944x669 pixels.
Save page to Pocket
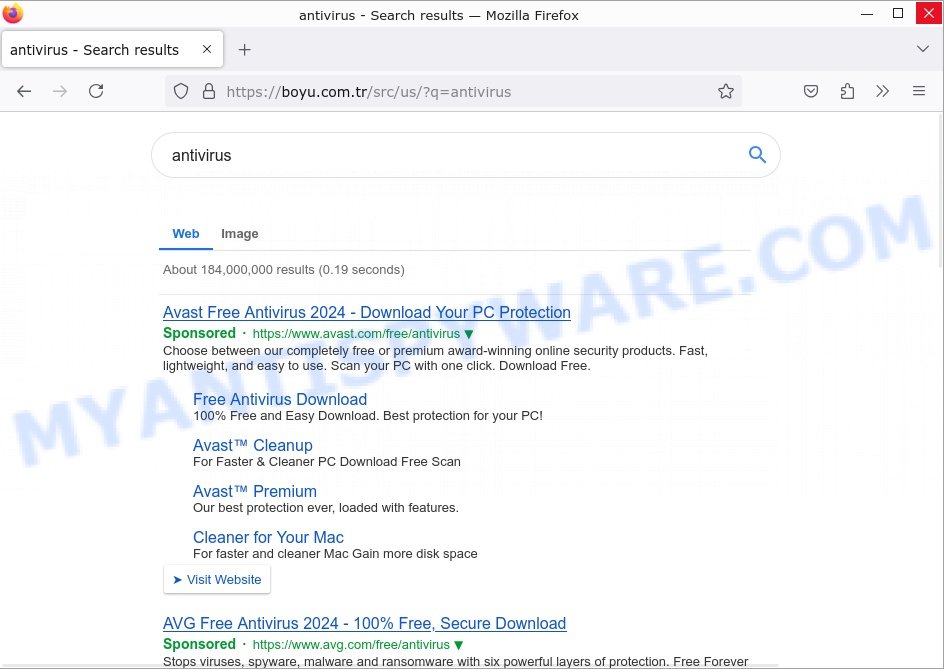point(811,92)
